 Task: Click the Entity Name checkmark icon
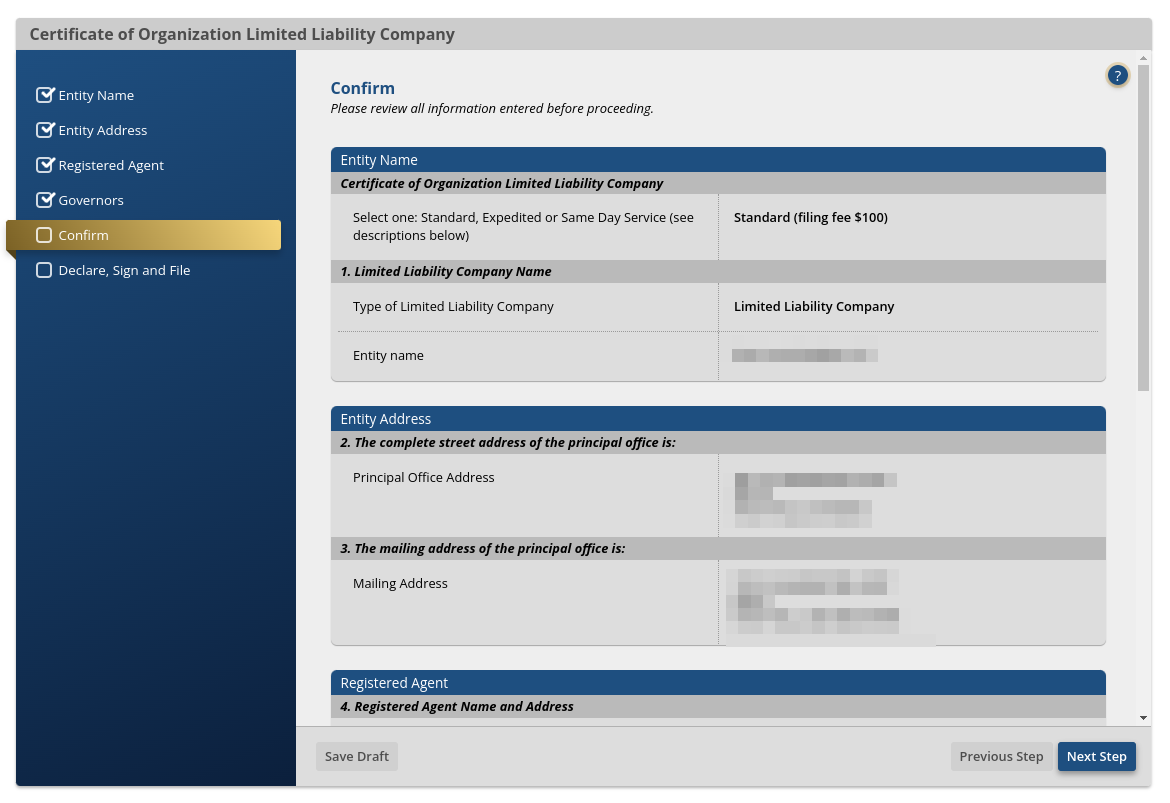(x=44, y=95)
